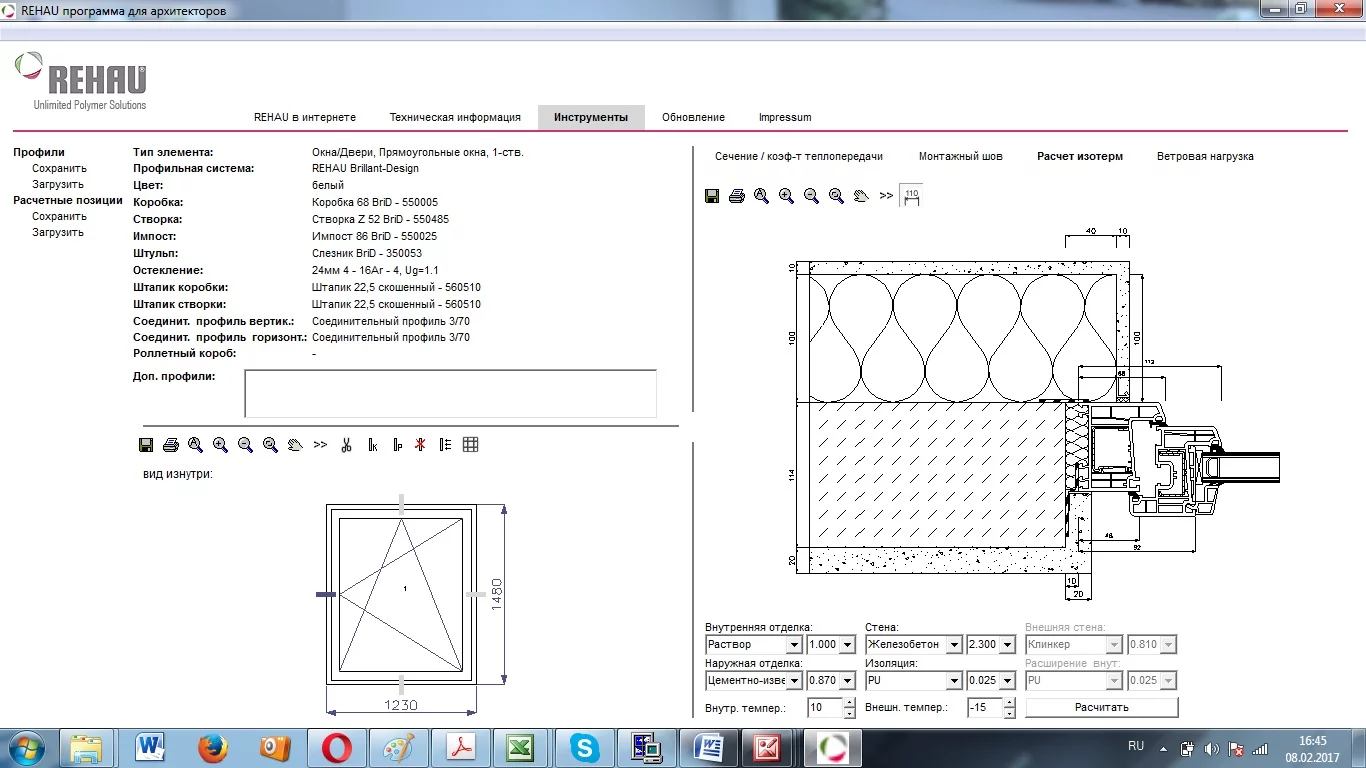Refresh zoom in isotherm section toolbar
This screenshot has width=1366, height=768.
click(x=836, y=196)
